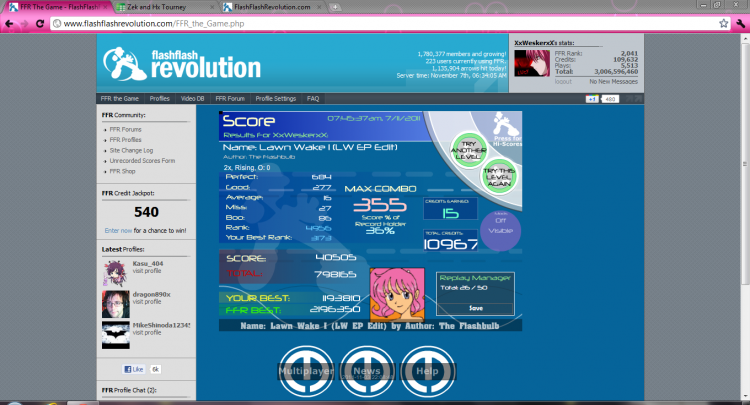Viewport: 750px width, 405px height.
Task: Save replay in Replay Manager
Action: [475, 308]
